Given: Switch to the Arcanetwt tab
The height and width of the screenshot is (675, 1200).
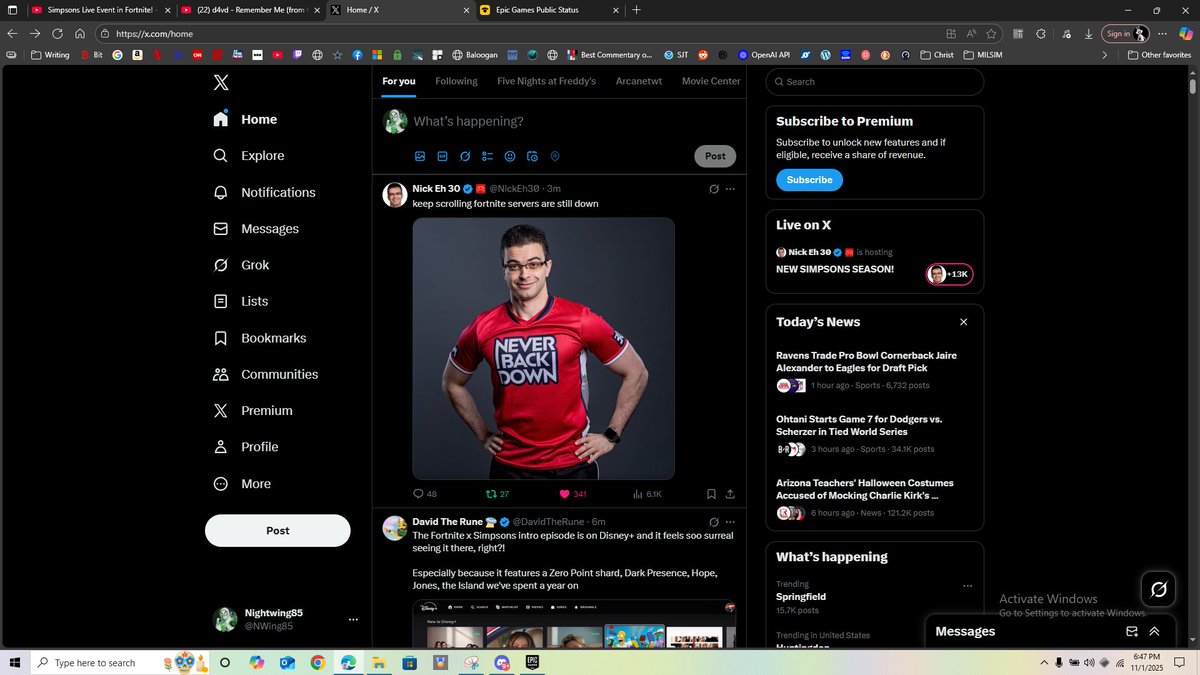Looking at the screenshot, I should [x=639, y=81].
